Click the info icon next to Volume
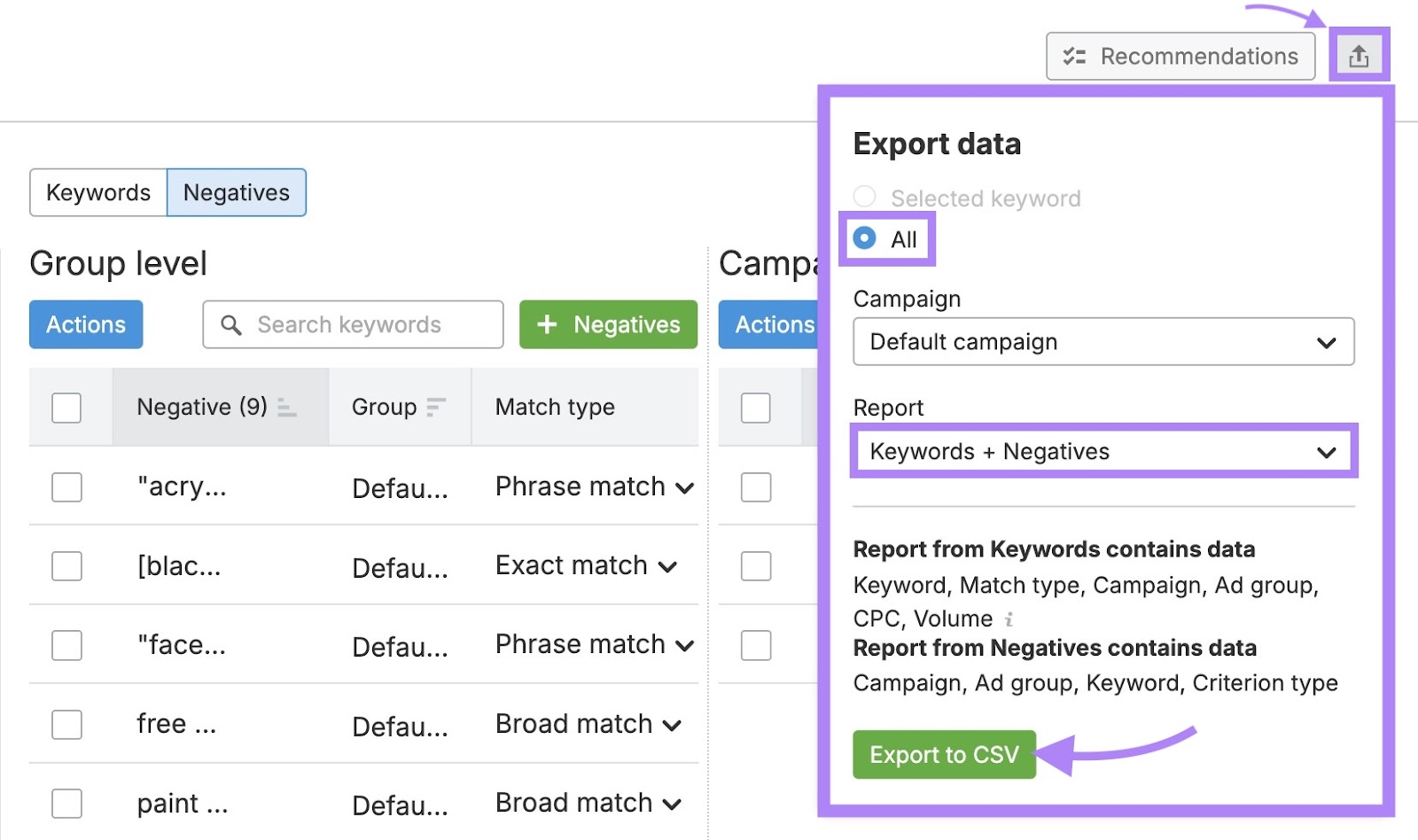This screenshot has height=840, width=1418. point(1009,619)
